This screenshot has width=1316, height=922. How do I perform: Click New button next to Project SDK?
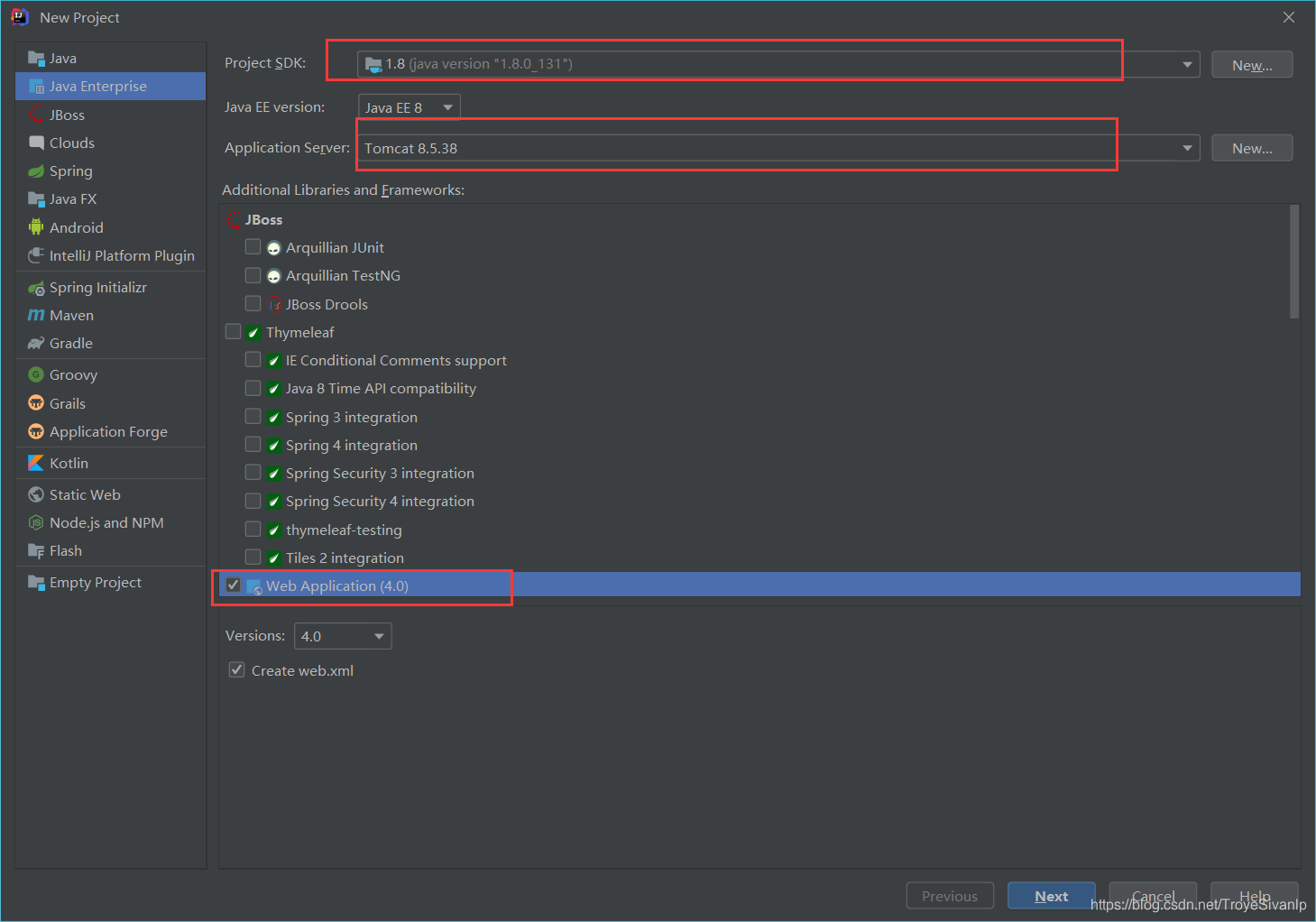[x=1252, y=65]
